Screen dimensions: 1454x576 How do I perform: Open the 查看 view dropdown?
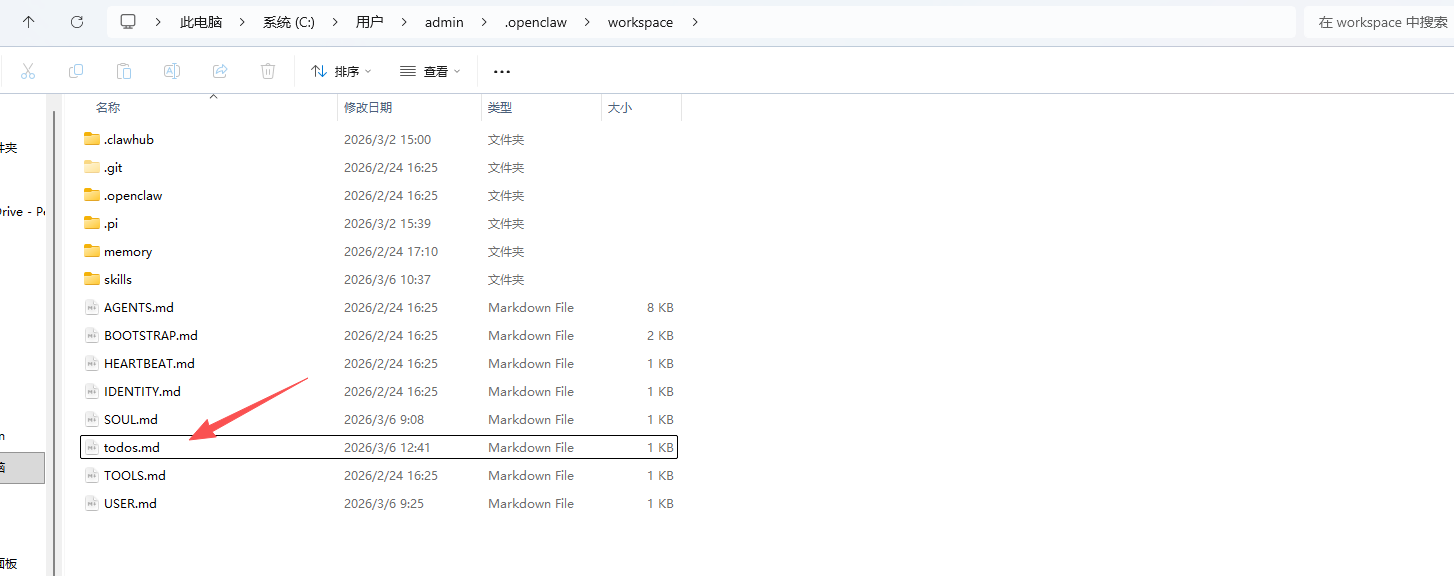coord(430,71)
